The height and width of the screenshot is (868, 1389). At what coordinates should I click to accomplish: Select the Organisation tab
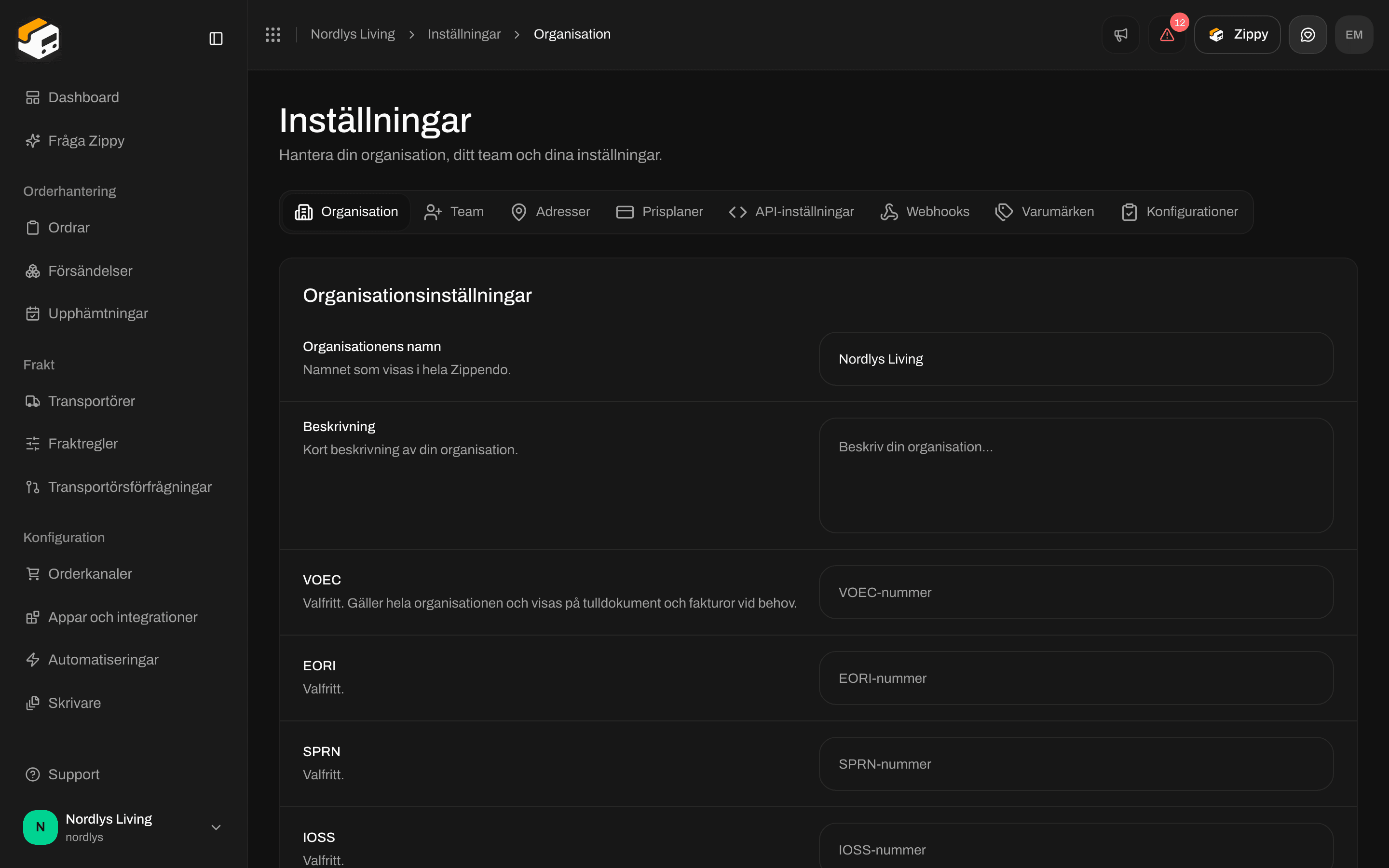click(346, 212)
